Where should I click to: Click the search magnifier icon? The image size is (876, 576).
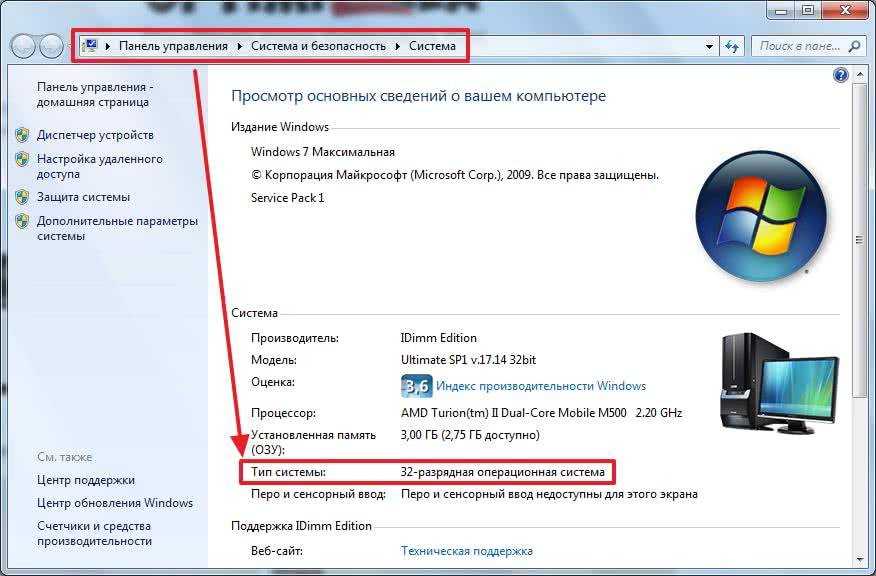pos(854,46)
